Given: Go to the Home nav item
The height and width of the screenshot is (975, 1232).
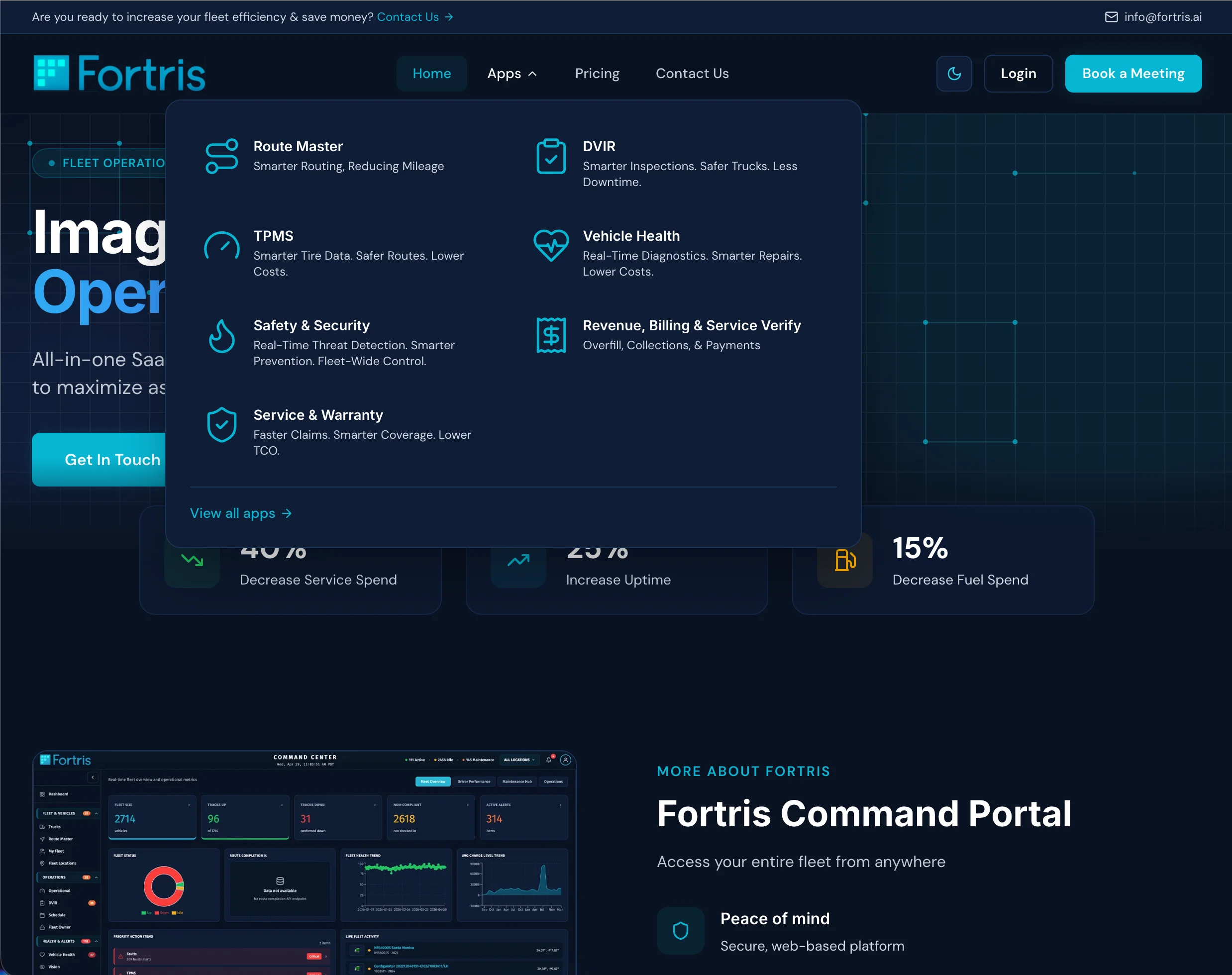Looking at the screenshot, I should click(x=431, y=74).
